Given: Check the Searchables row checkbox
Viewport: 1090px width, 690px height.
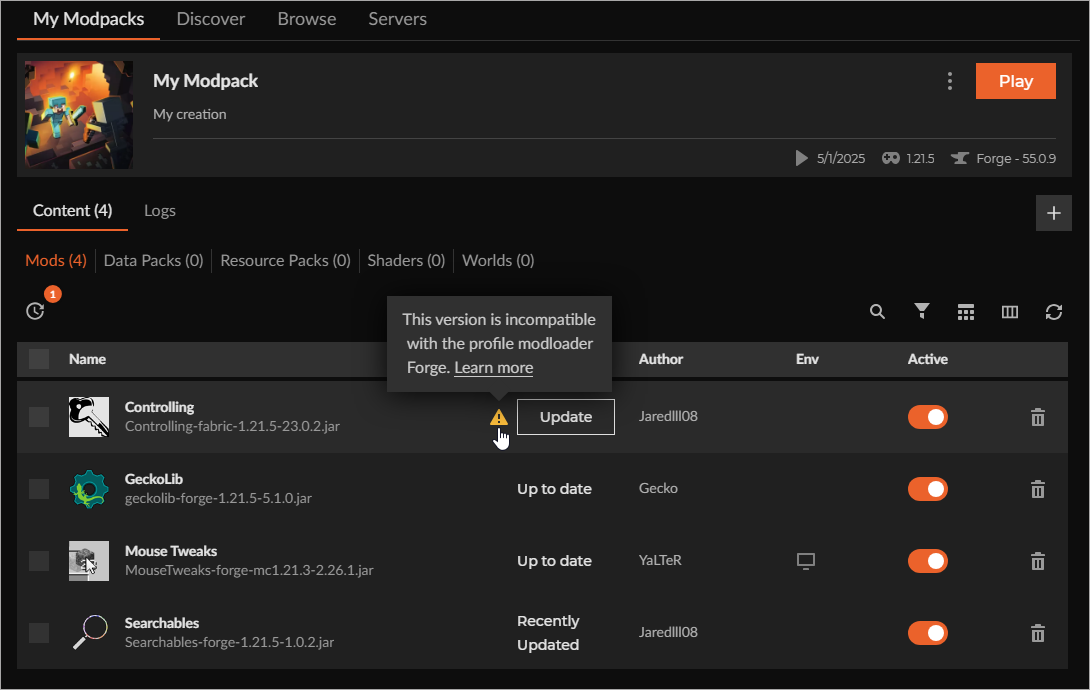Looking at the screenshot, I should click(39, 633).
